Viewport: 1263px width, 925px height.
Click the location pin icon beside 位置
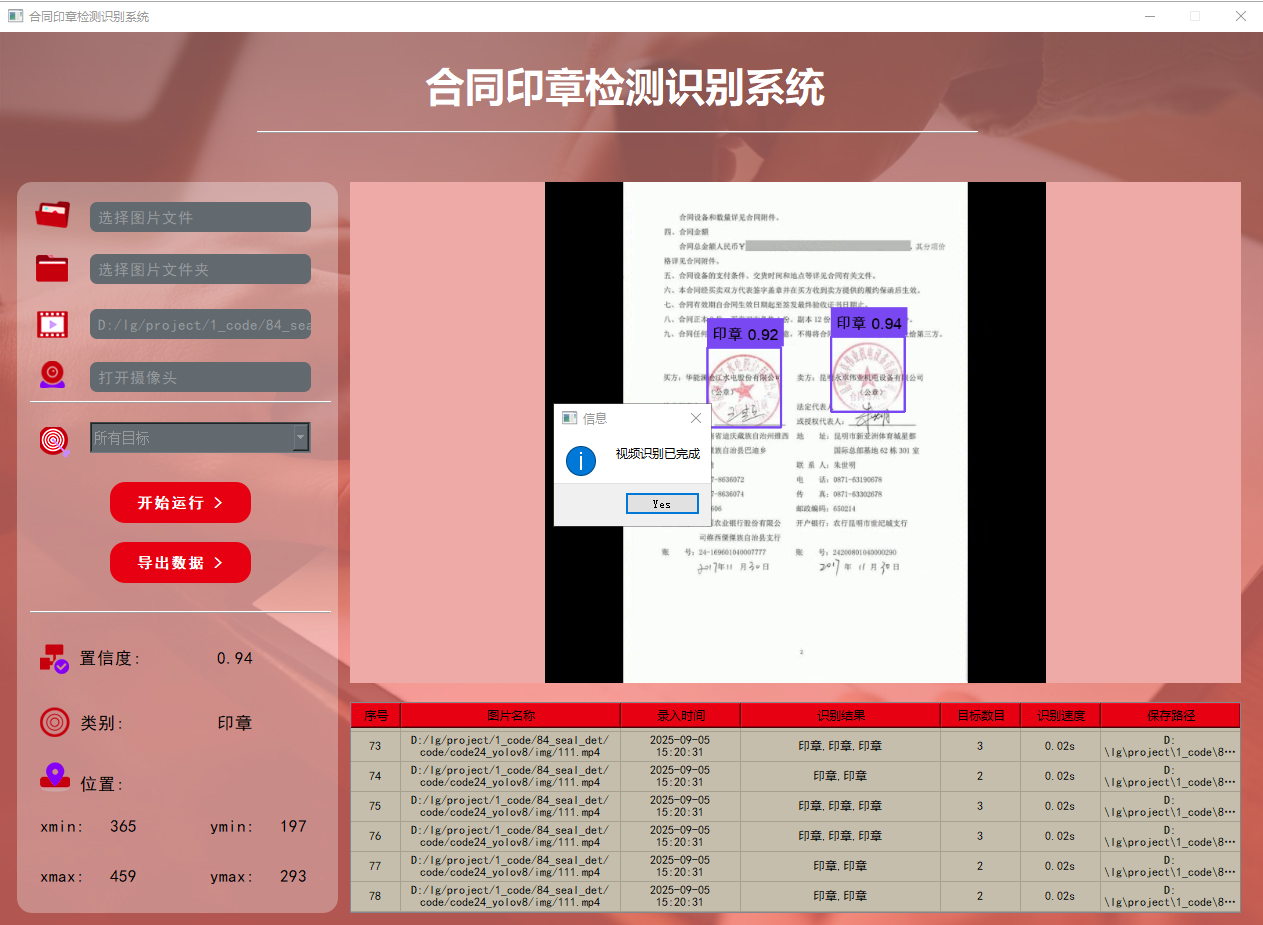[54, 776]
